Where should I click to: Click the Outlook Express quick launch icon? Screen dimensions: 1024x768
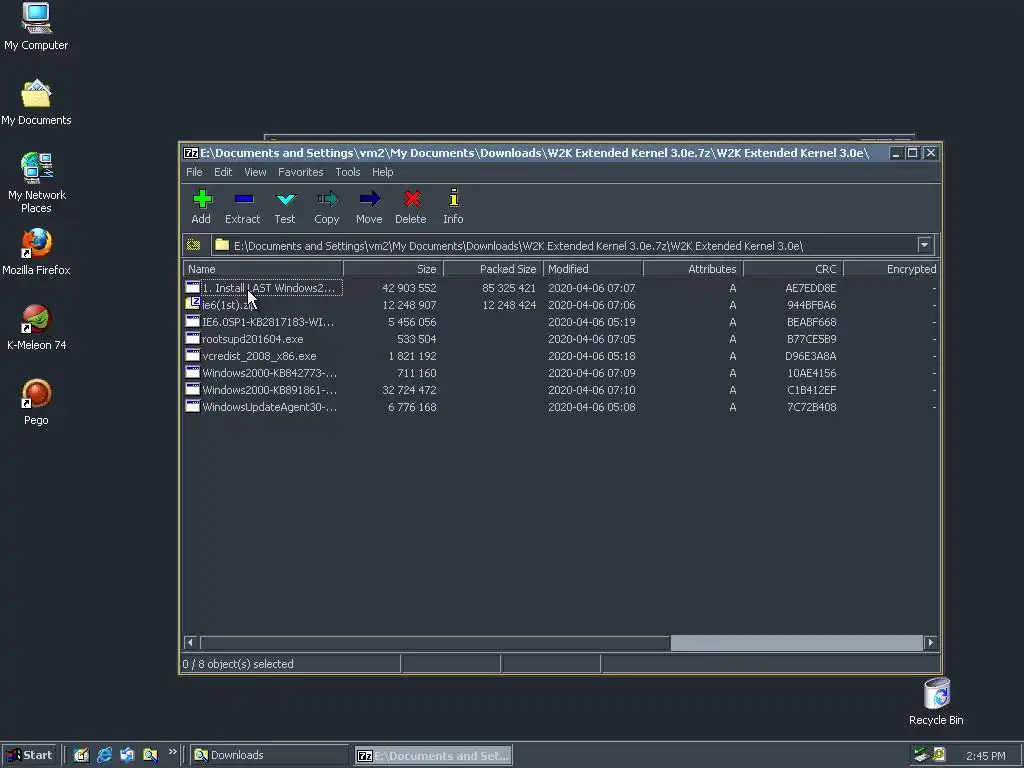[127, 755]
